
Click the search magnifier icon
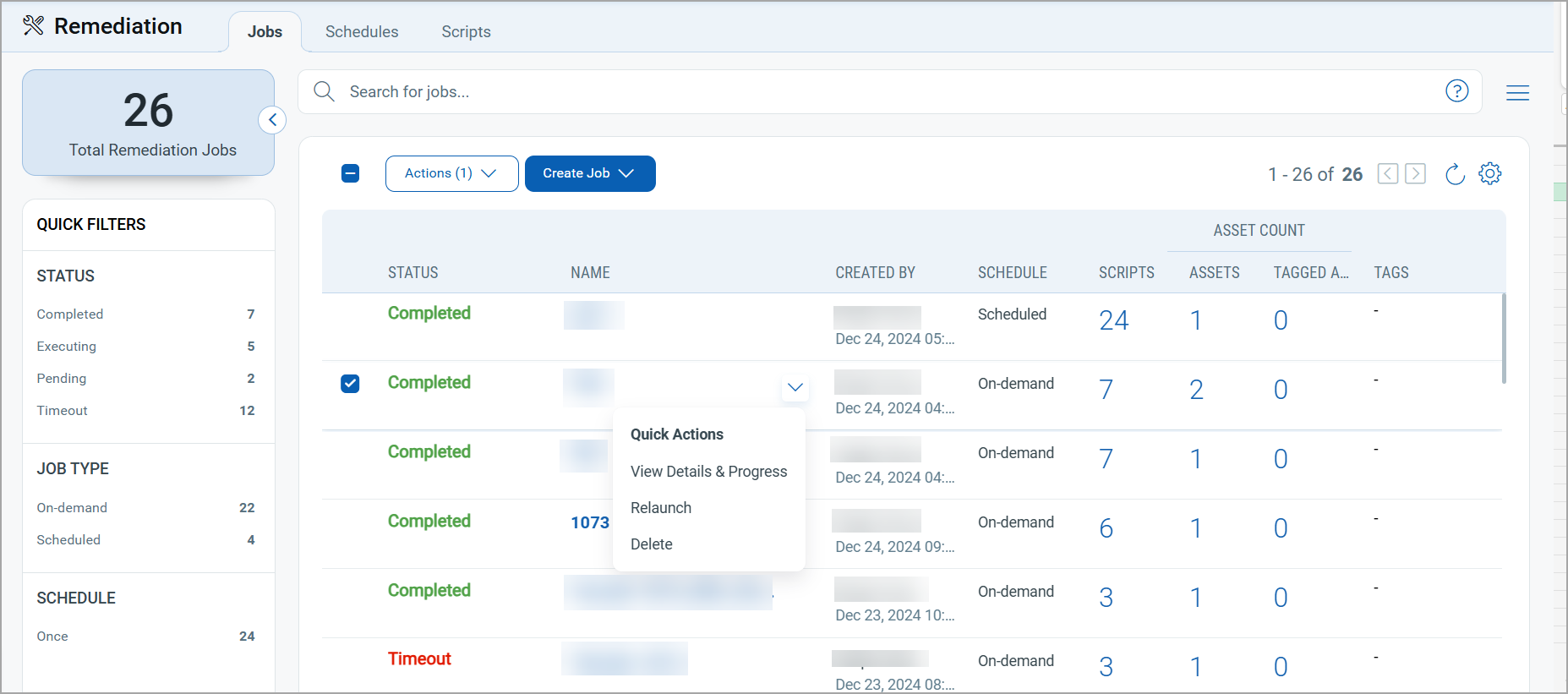point(325,91)
